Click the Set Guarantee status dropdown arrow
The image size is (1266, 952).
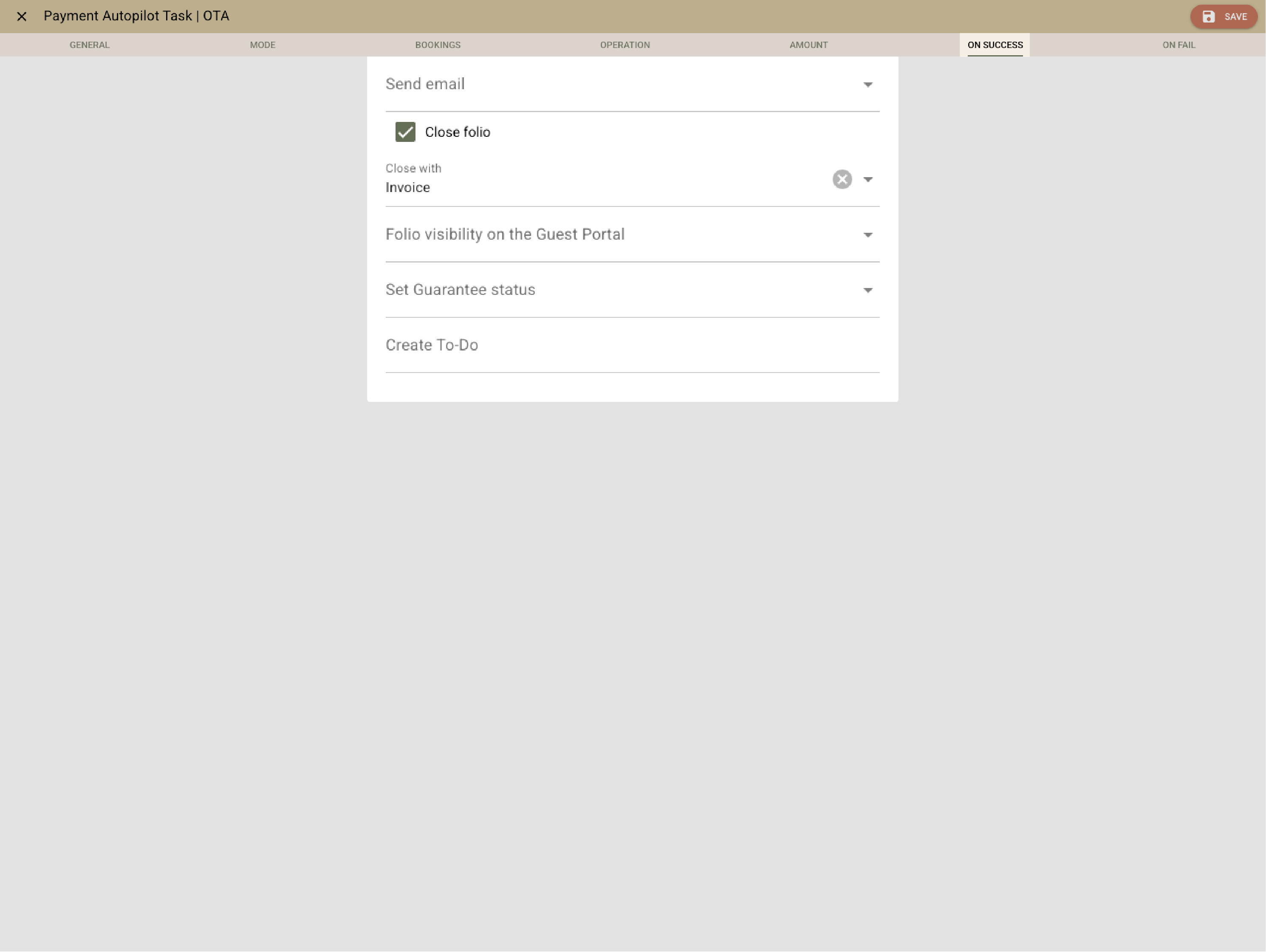(x=868, y=290)
